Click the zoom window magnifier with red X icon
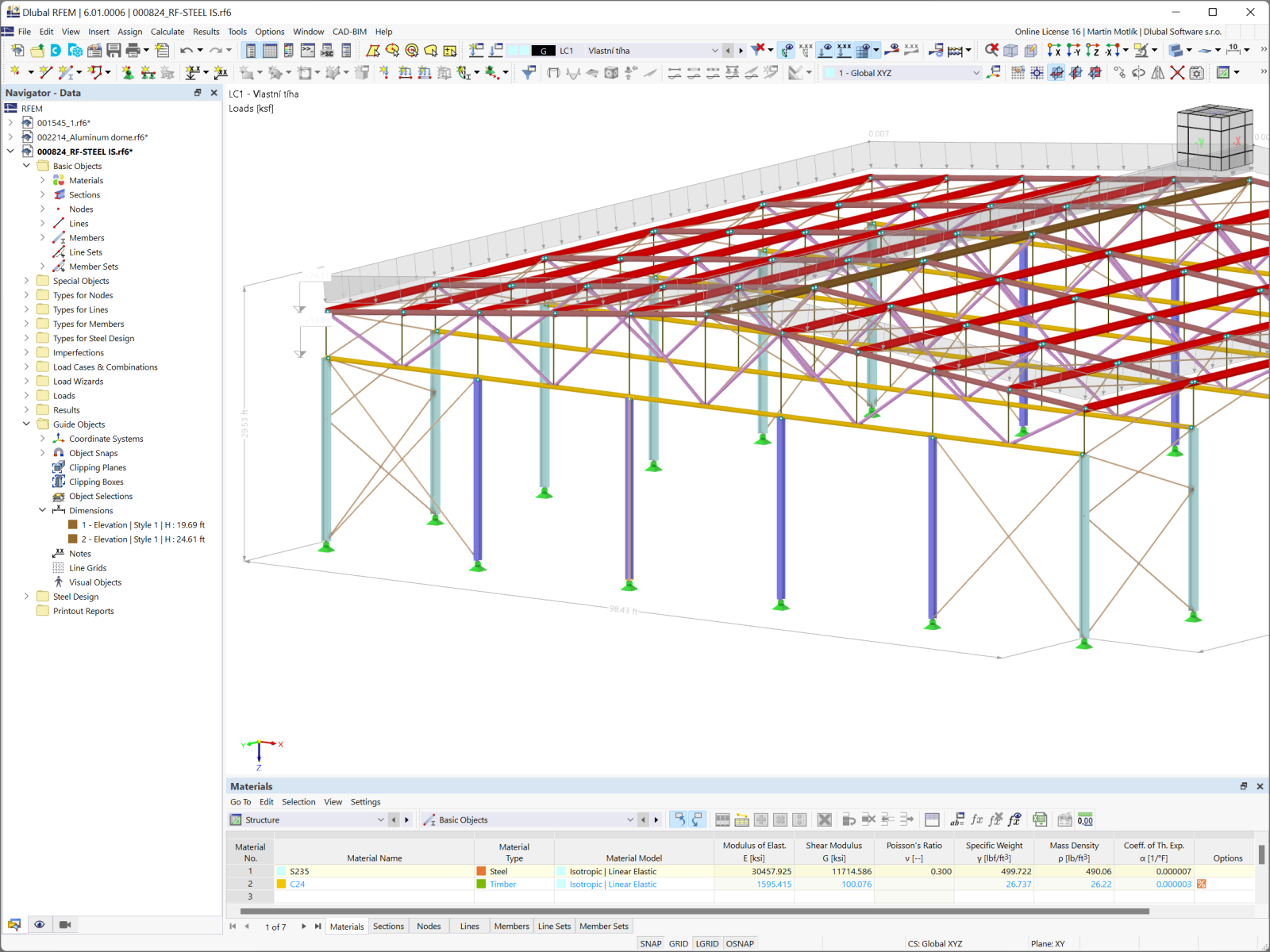This screenshot has width=1270, height=952. pos(991,50)
